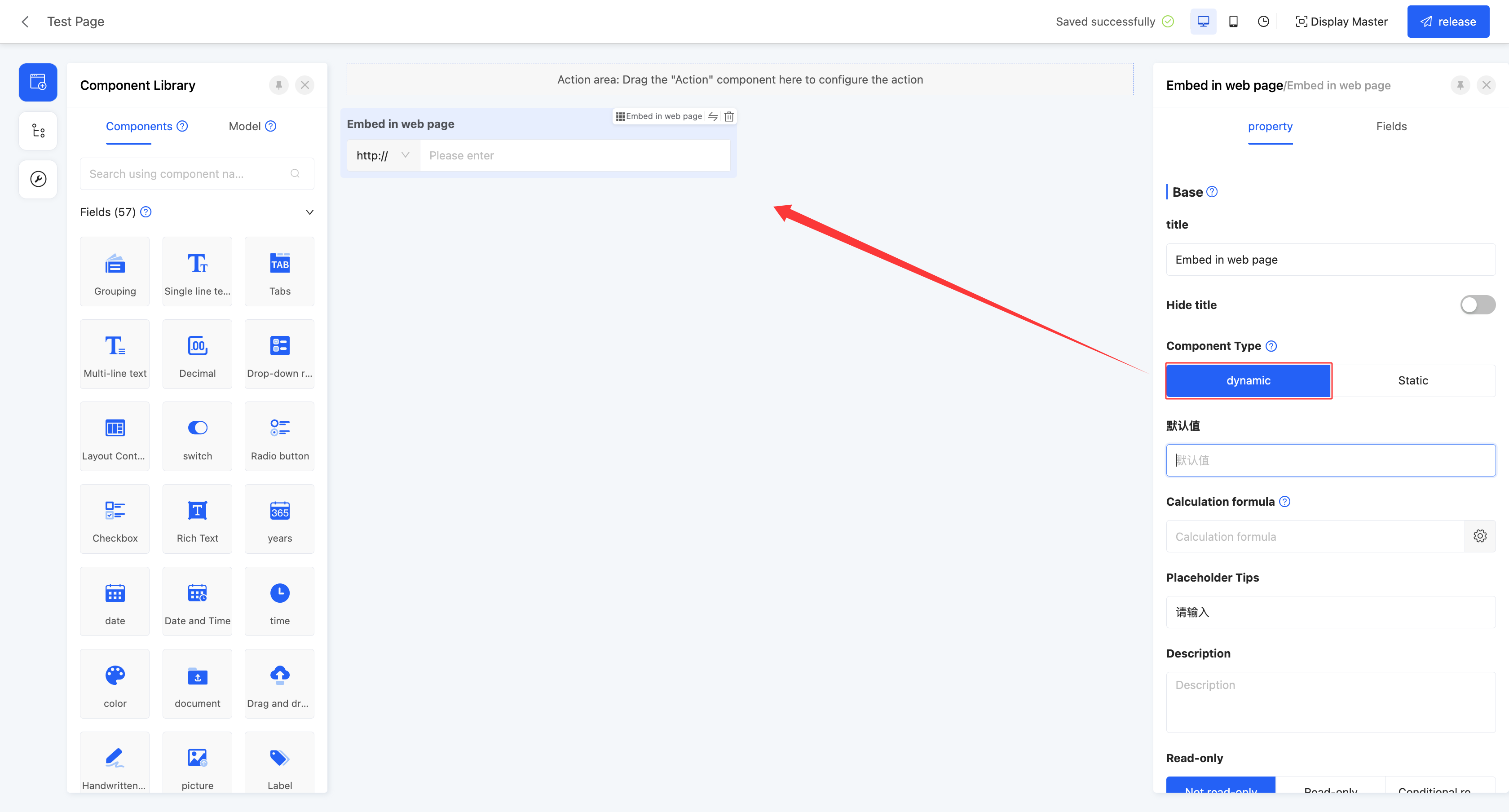Click the release button

(x=1447, y=22)
